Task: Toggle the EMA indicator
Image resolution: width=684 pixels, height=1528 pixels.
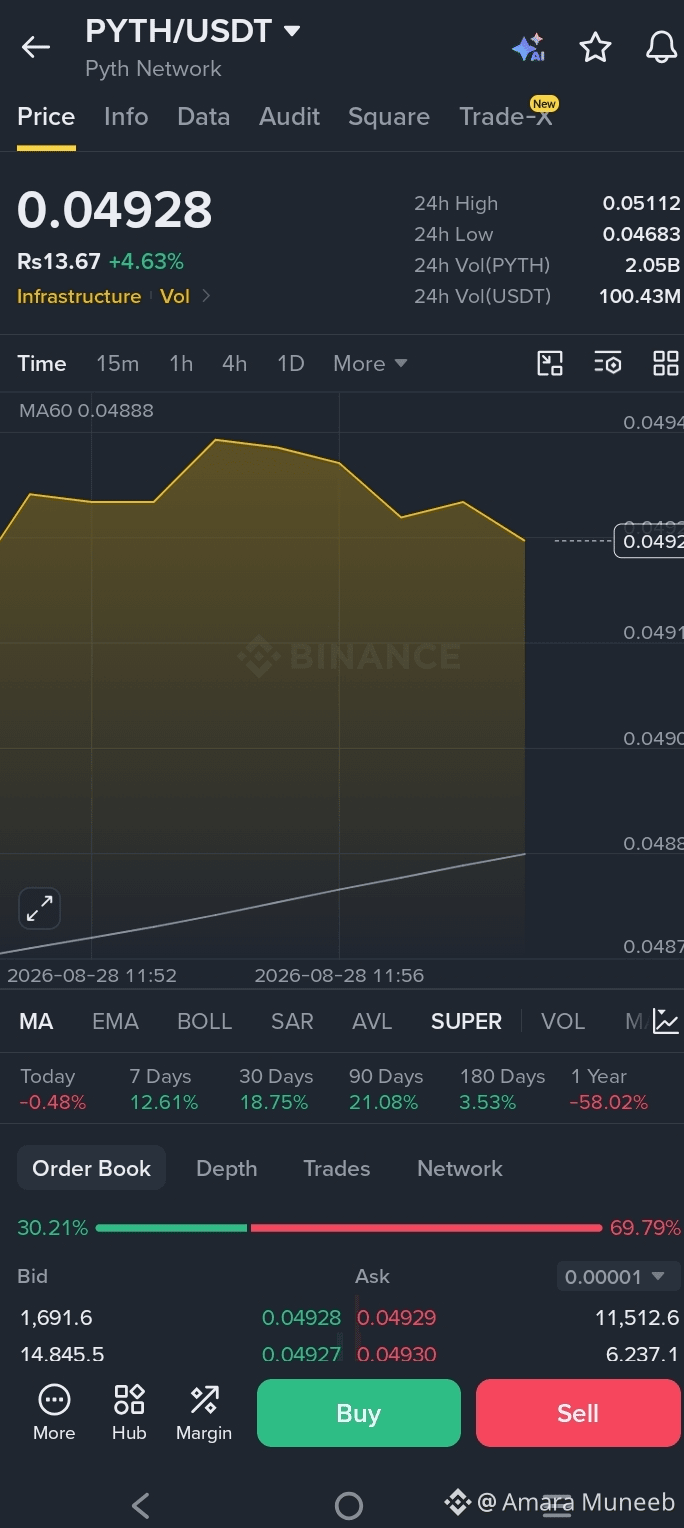Action: pyautogui.click(x=115, y=1021)
